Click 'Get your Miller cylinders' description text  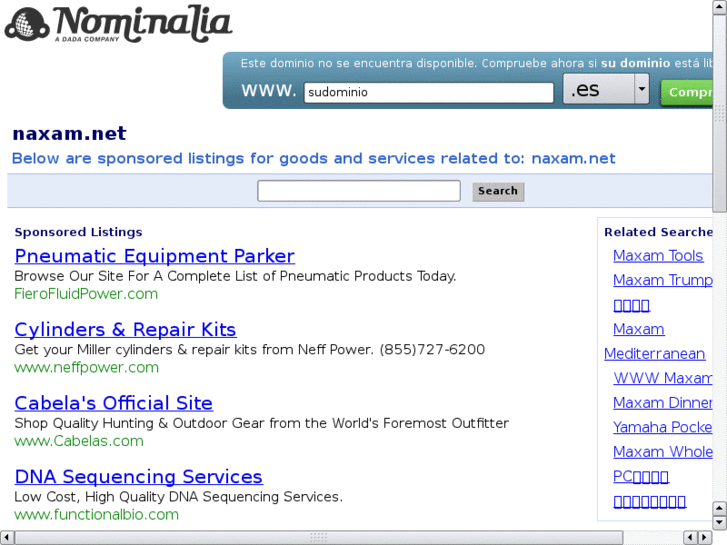coord(249,349)
